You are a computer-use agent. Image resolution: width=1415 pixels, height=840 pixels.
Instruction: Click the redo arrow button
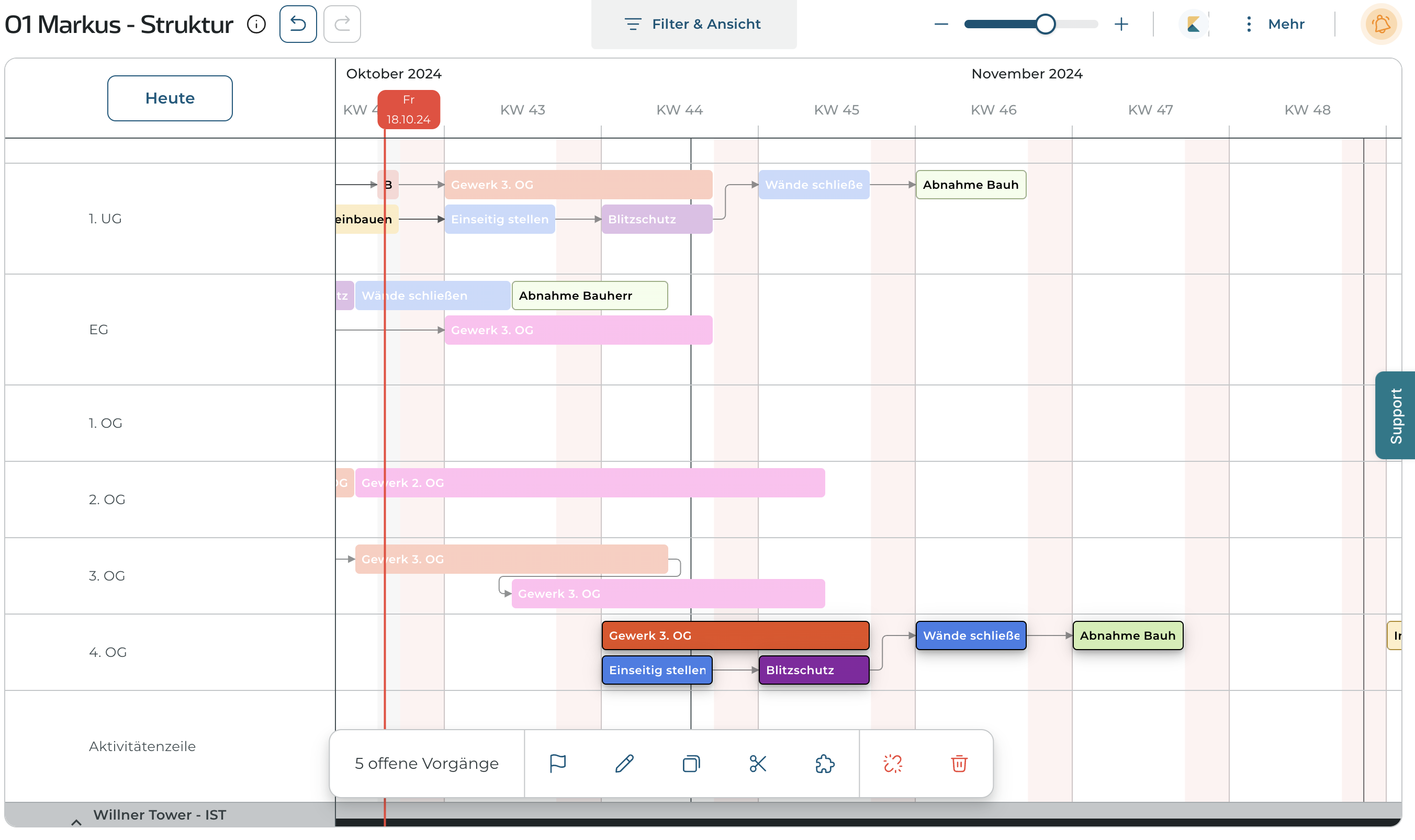(342, 24)
